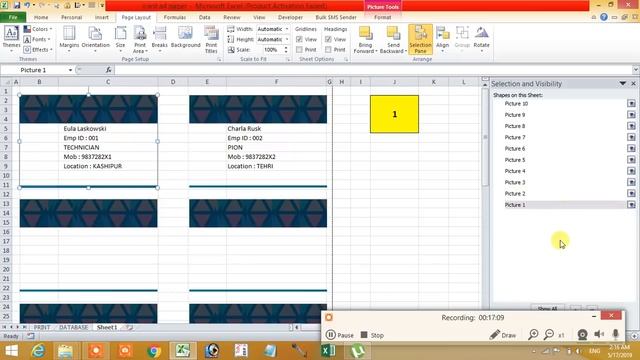Toggle the recorder speaker audio icon
Image resolution: width=640 pixels, height=360 pixels.
(x=599, y=335)
